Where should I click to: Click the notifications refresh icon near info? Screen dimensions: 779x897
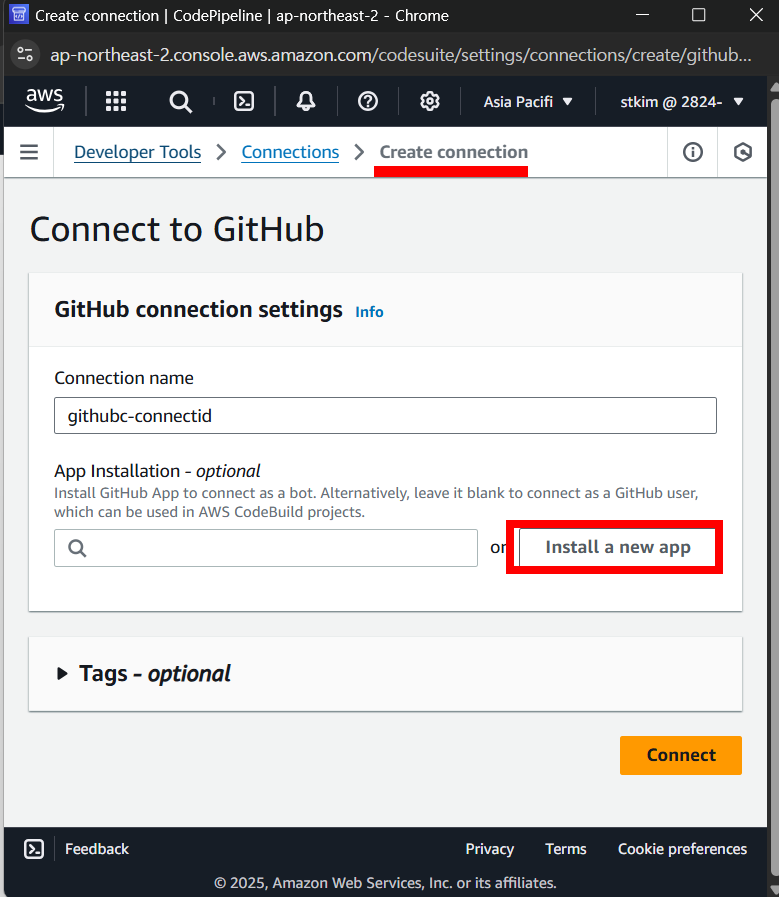[742, 152]
